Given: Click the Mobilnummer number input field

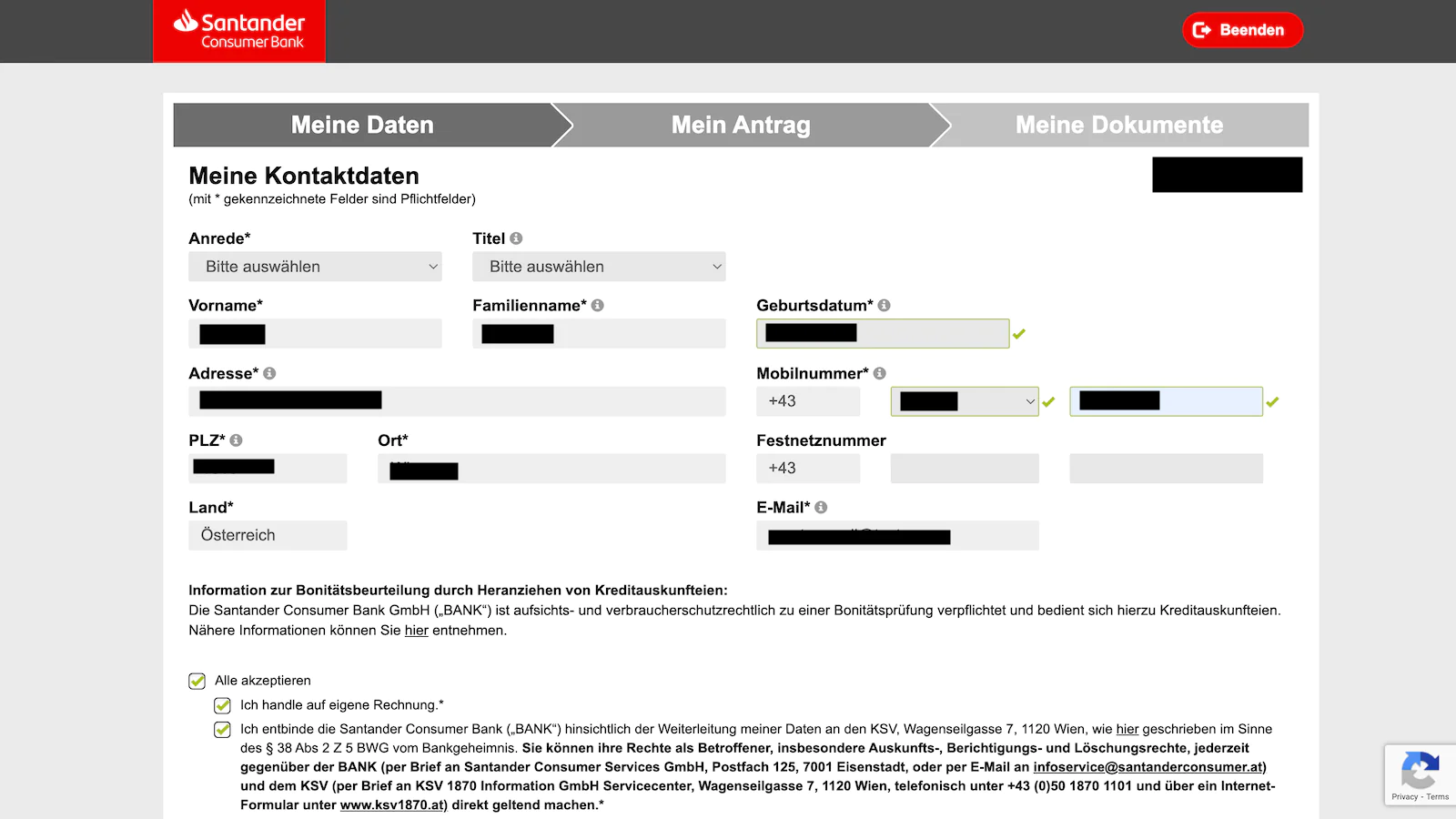Looking at the screenshot, I should 1166,401.
